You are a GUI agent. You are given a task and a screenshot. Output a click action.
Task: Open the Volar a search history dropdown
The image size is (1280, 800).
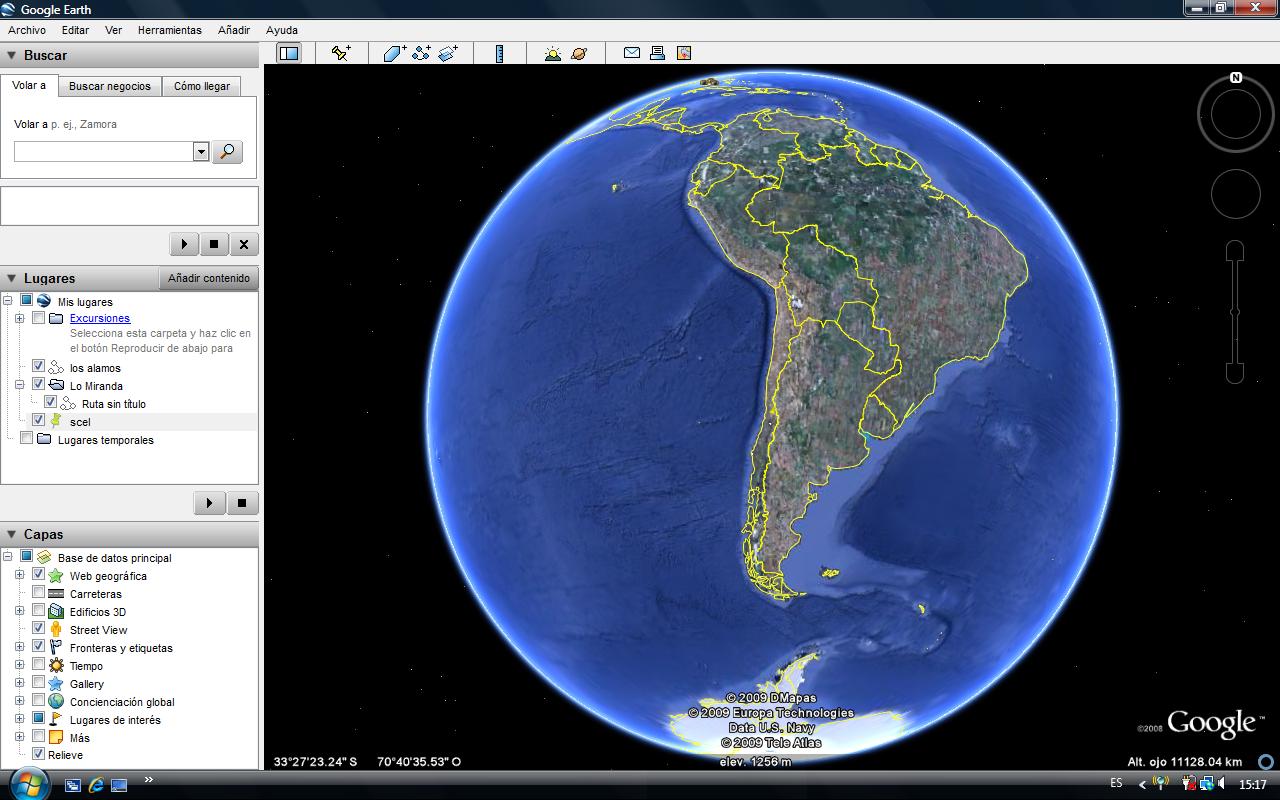(x=201, y=151)
